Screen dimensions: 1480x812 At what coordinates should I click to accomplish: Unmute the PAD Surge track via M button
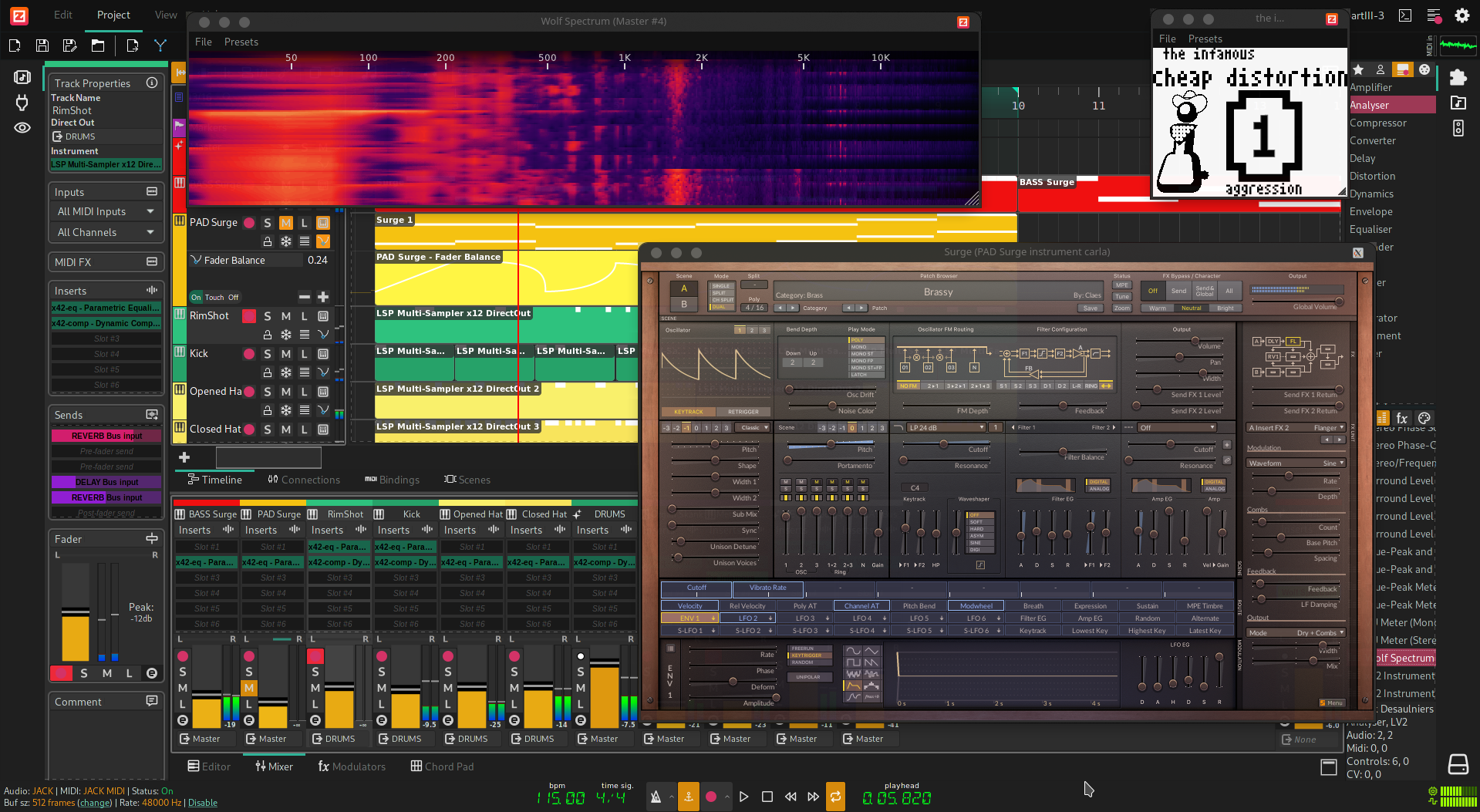286,223
